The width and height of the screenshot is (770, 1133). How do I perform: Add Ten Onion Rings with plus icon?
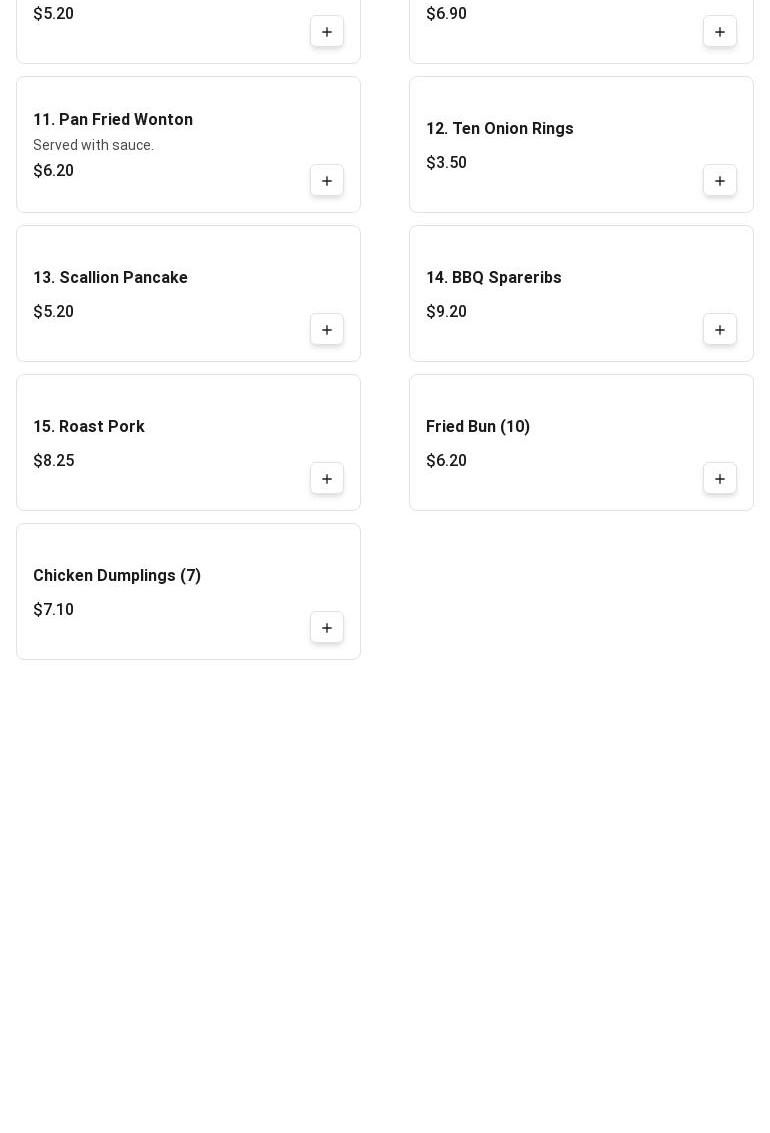coord(720,181)
